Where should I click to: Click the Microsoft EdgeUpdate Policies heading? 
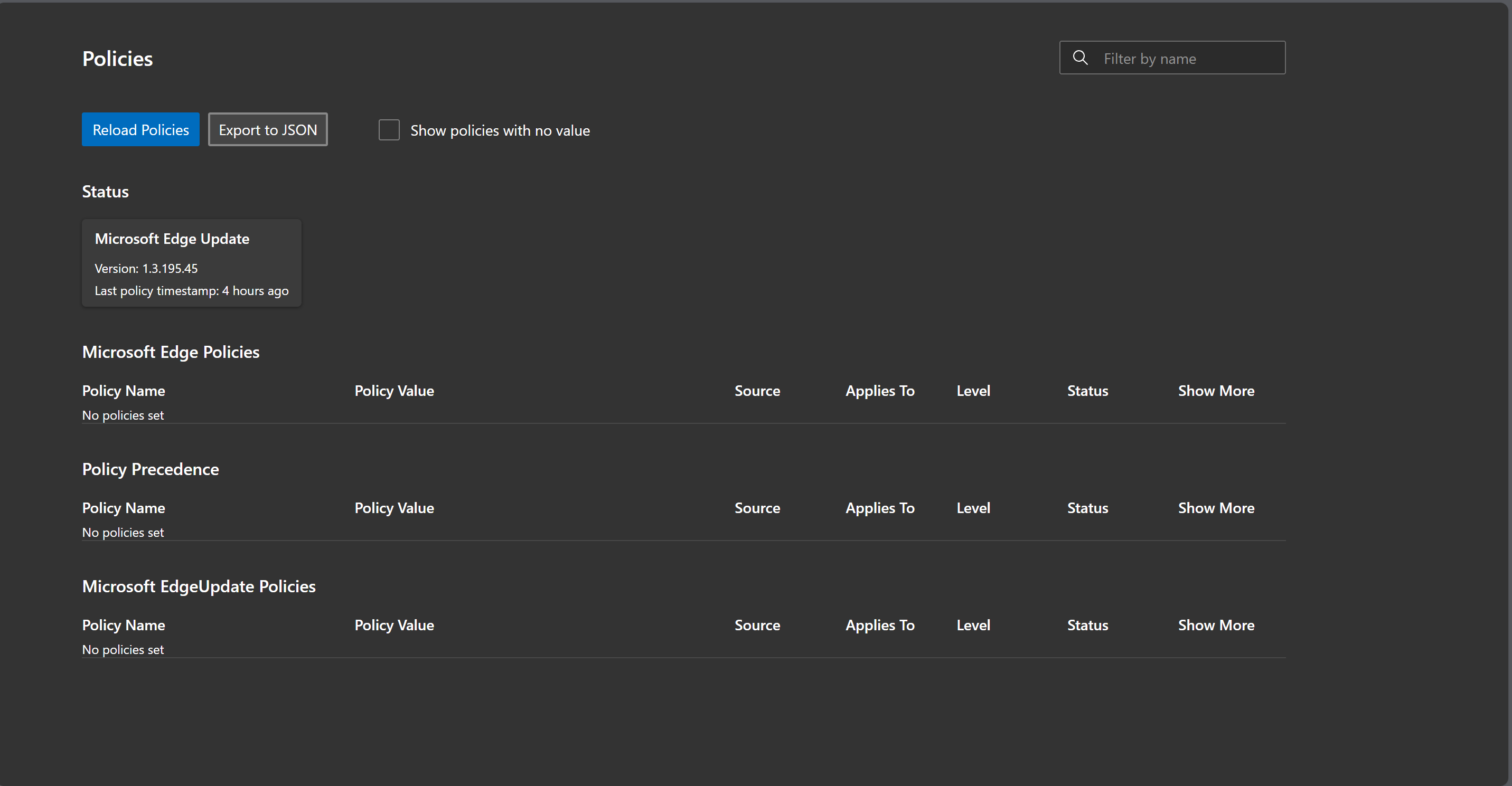pos(199,586)
